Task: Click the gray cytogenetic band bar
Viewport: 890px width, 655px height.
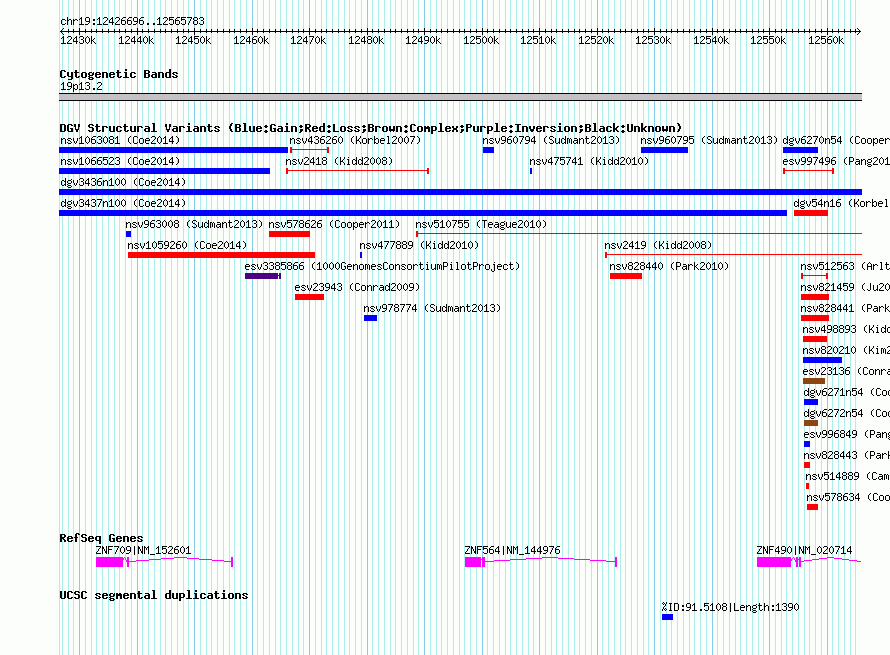Action: (460, 97)
